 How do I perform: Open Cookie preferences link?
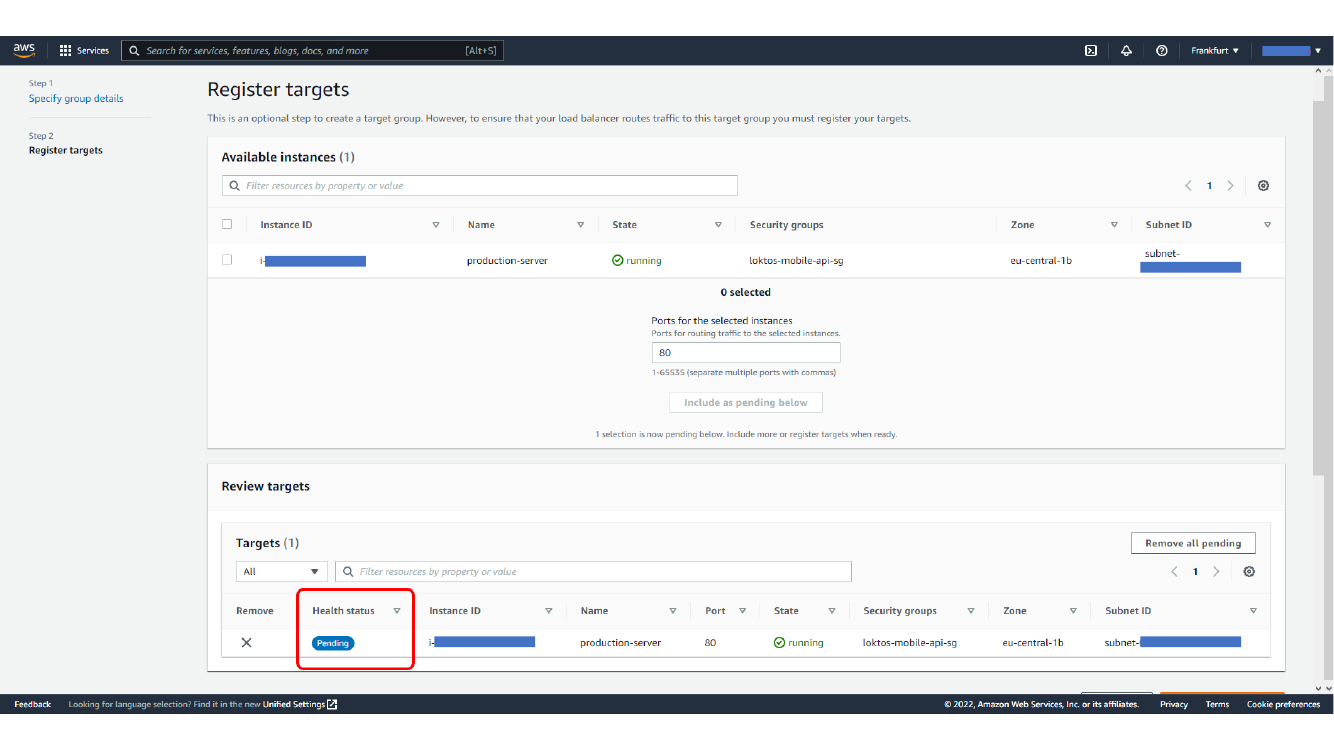1283,704
